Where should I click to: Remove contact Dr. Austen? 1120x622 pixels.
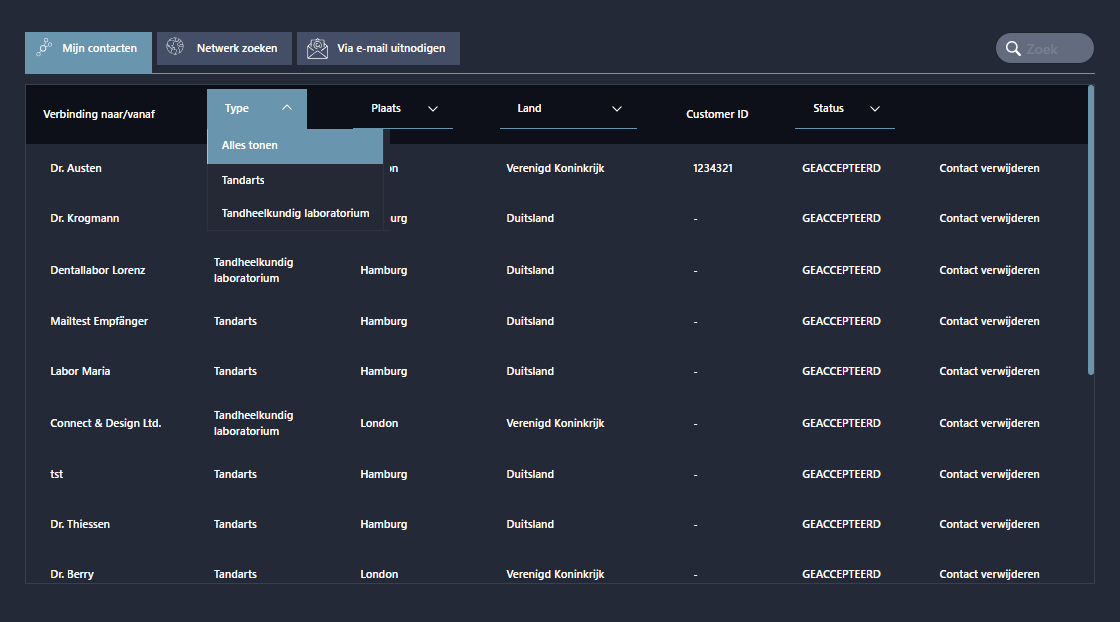pos(988,168)
